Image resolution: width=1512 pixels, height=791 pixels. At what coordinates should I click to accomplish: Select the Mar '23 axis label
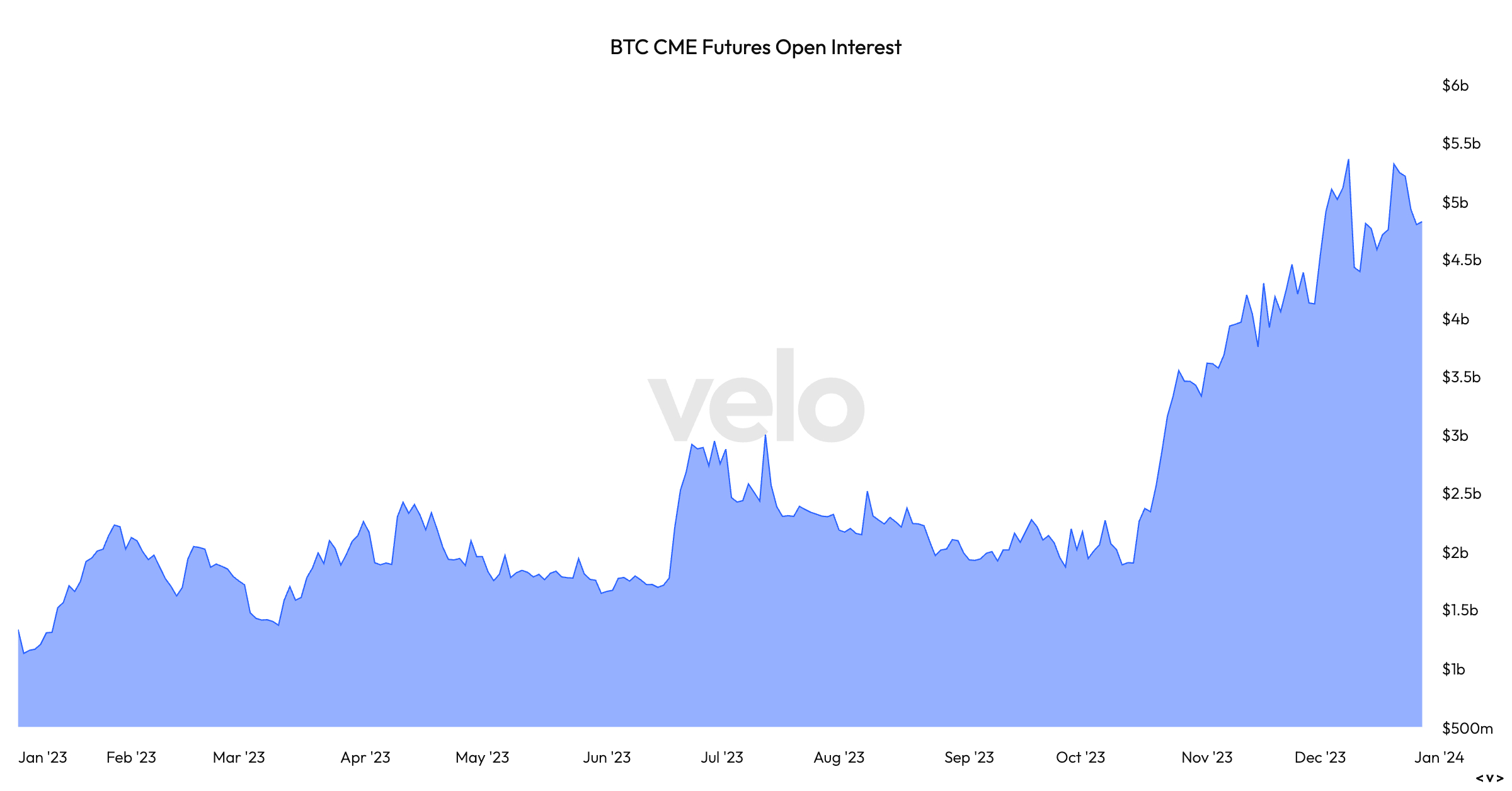click(239, 758)
